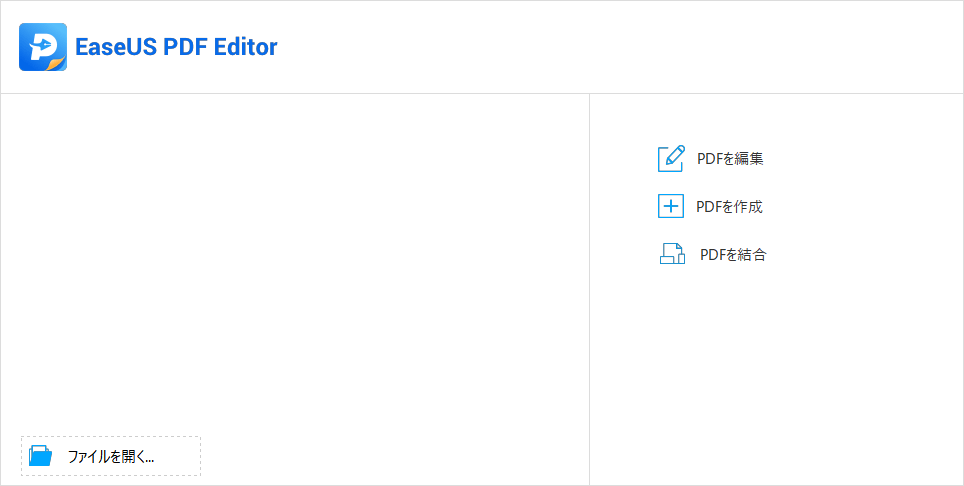Screen dimensions: 964x486
Task: Click the characters 作成 in the create option
Action: pyautogui.click(x=749, y=207)
